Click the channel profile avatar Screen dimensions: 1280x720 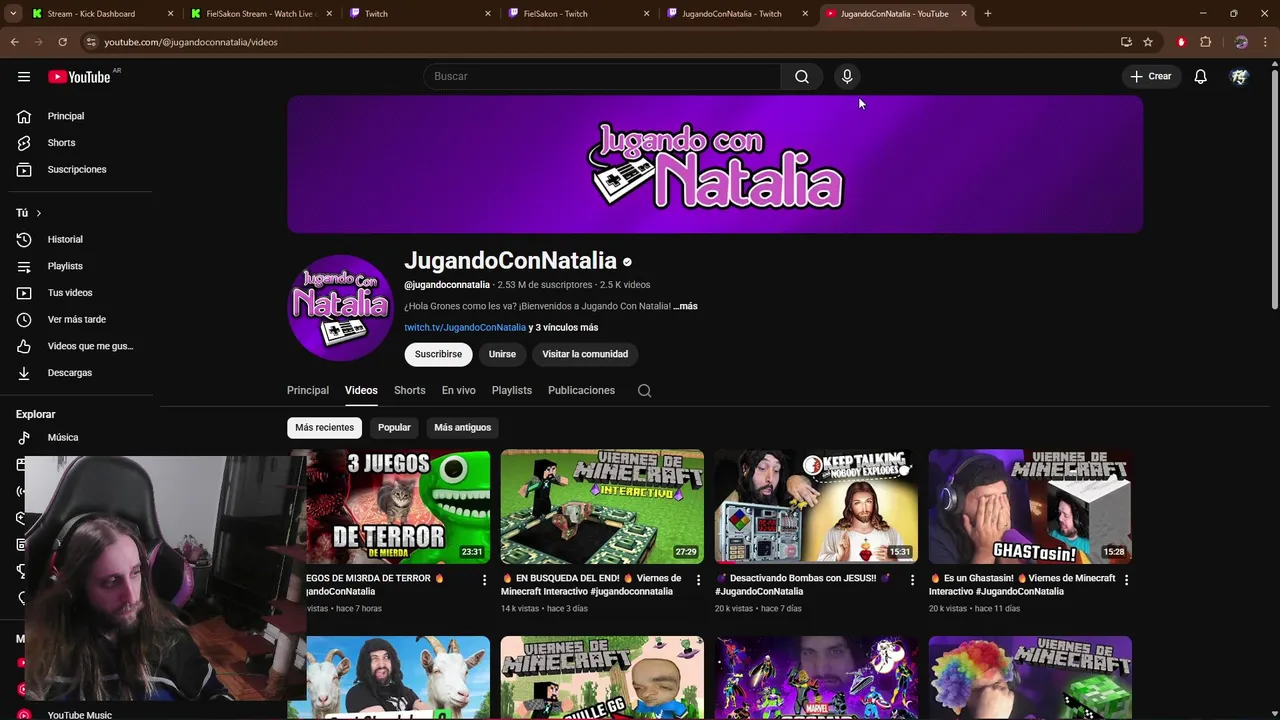coord(340,308)
